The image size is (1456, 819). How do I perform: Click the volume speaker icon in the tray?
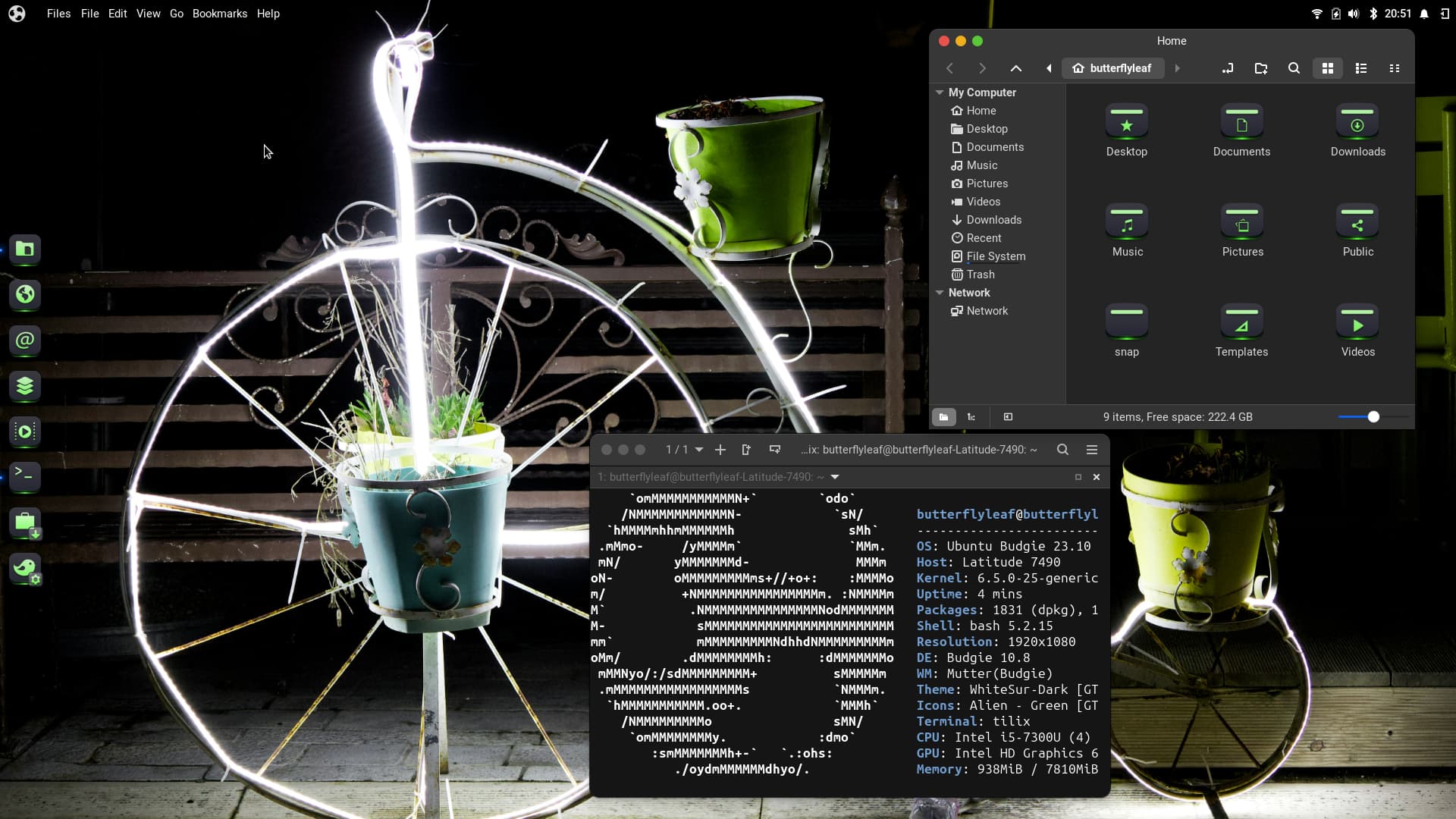pos(1354,14)
